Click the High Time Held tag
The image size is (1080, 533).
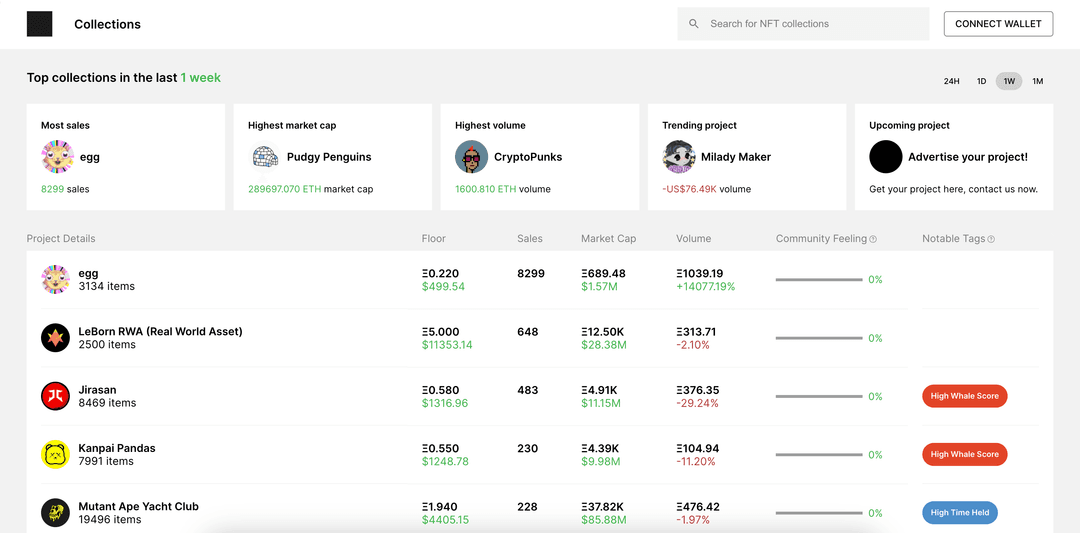(x=959, y=513)
